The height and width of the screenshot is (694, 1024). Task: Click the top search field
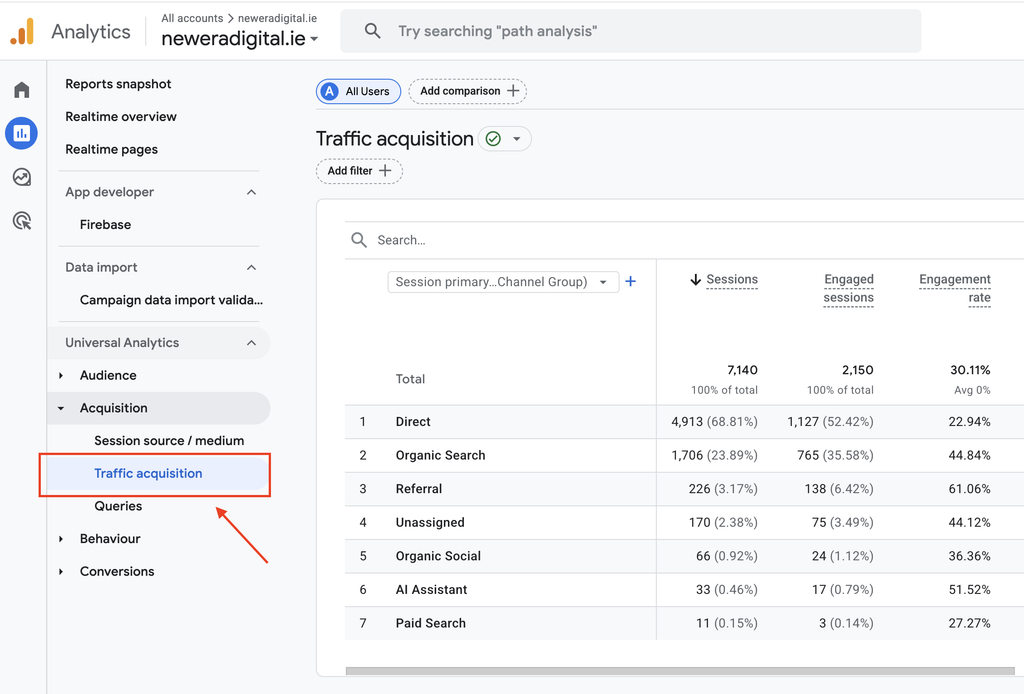click(631, 31)
